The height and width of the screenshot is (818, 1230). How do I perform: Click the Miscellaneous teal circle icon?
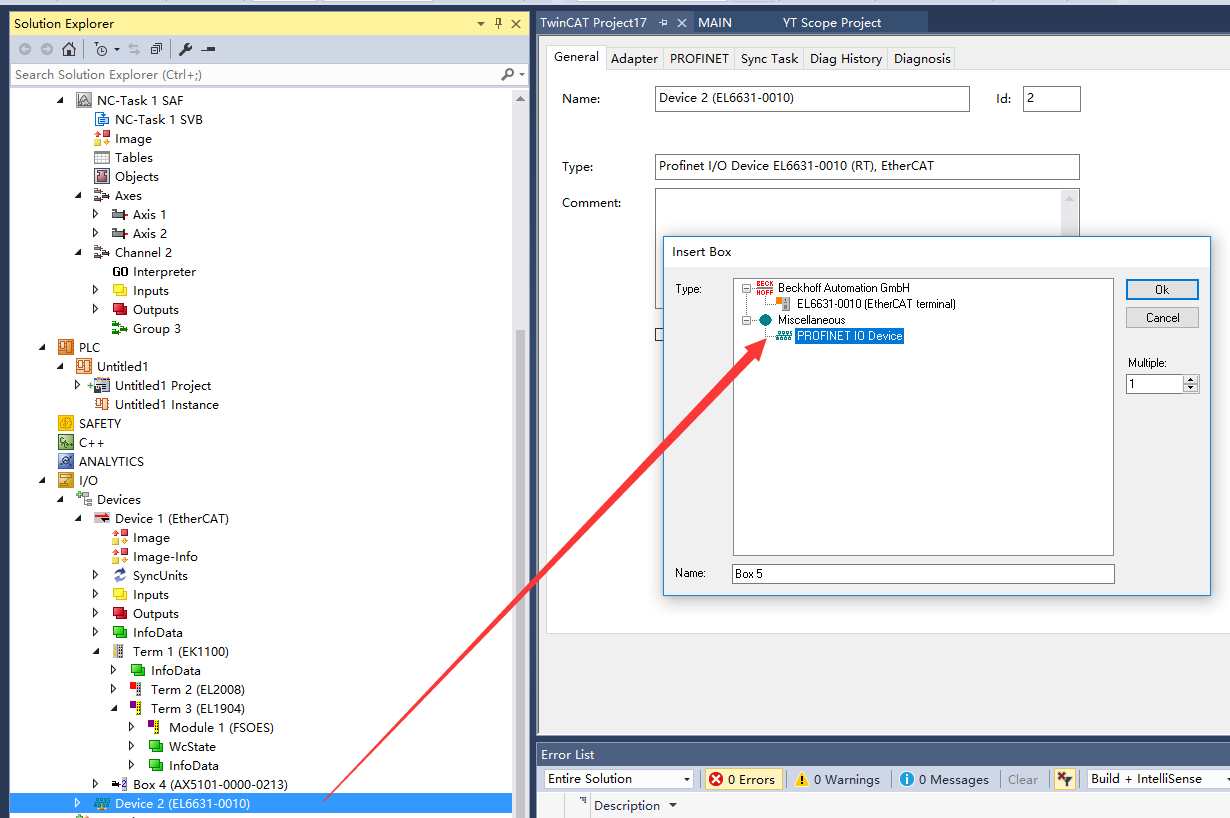pyautogui.click(x=765, y=320)
